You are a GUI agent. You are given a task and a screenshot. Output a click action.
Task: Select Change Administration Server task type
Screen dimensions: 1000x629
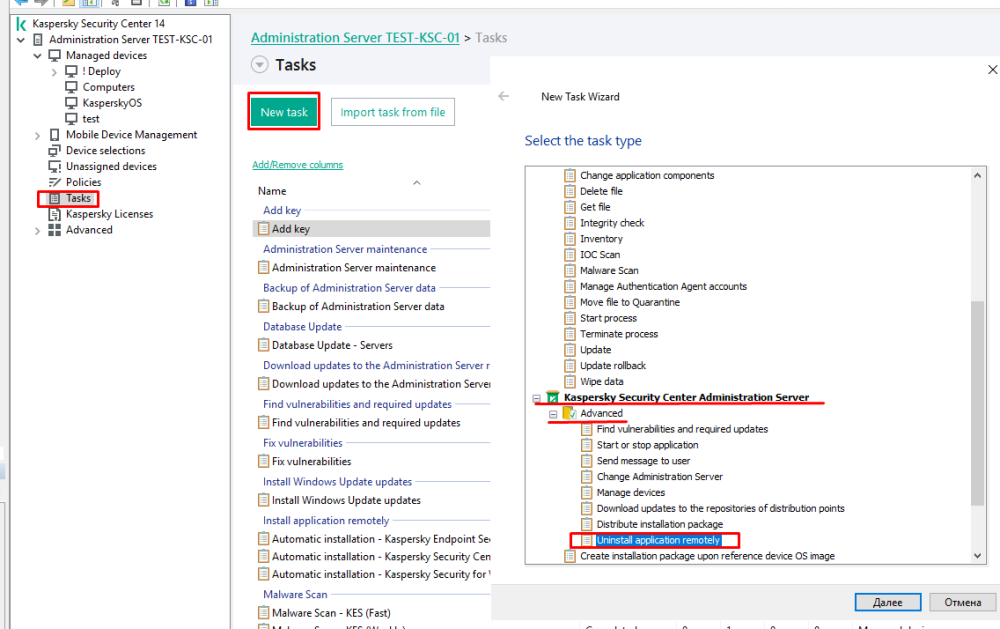click(x=659, y=477)
